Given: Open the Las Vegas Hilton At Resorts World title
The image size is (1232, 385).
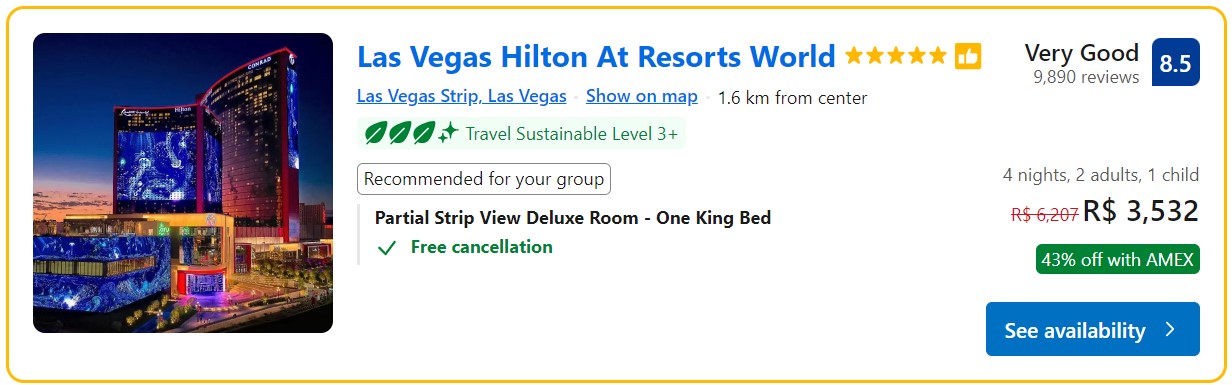Looking at the screenshot, I should point(596,56).
